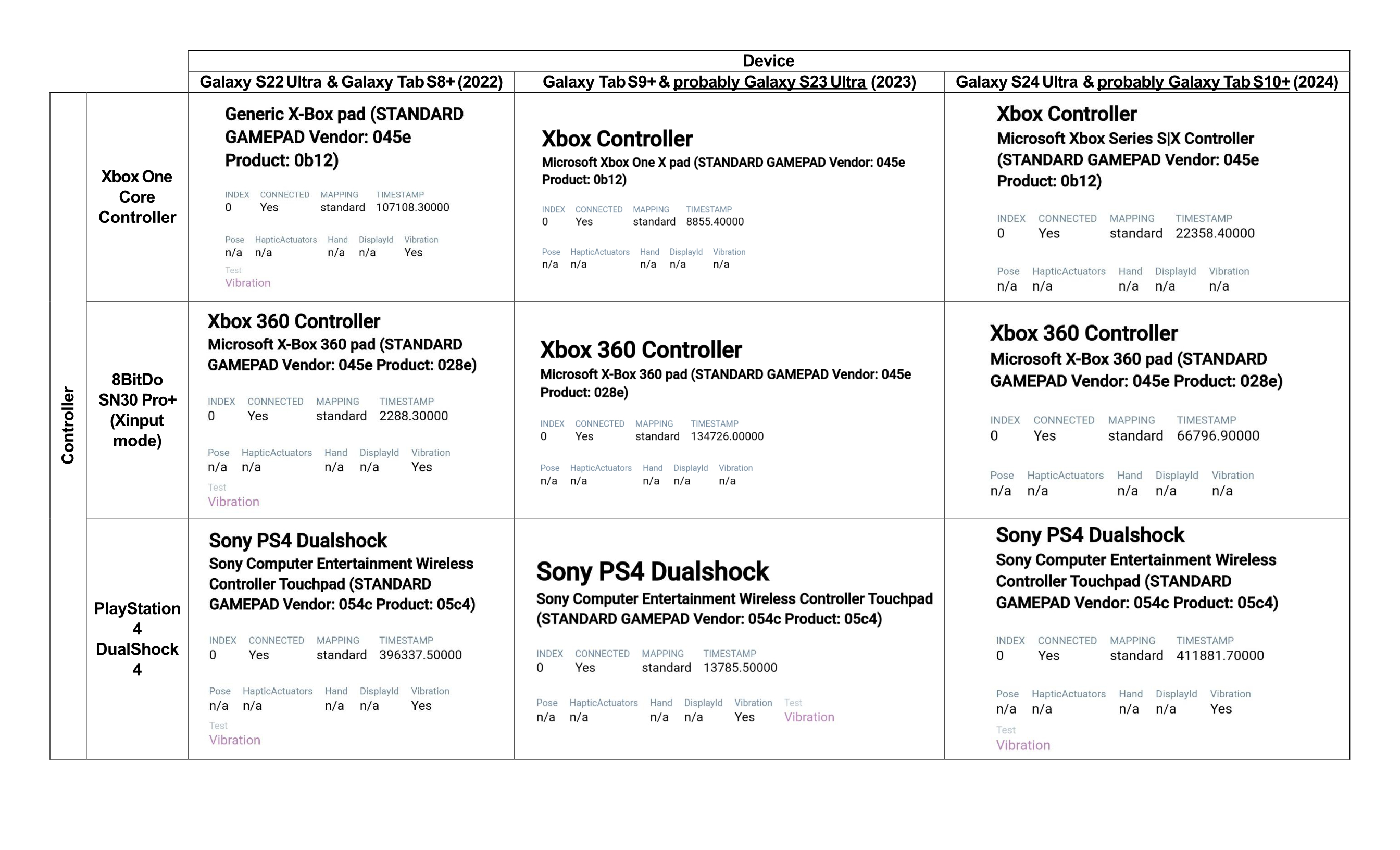Image resolution: width=1400 pixels, height=850 pixels.
Task: Click timestamp value 13785.50000
Action: [x=740, y=668]
